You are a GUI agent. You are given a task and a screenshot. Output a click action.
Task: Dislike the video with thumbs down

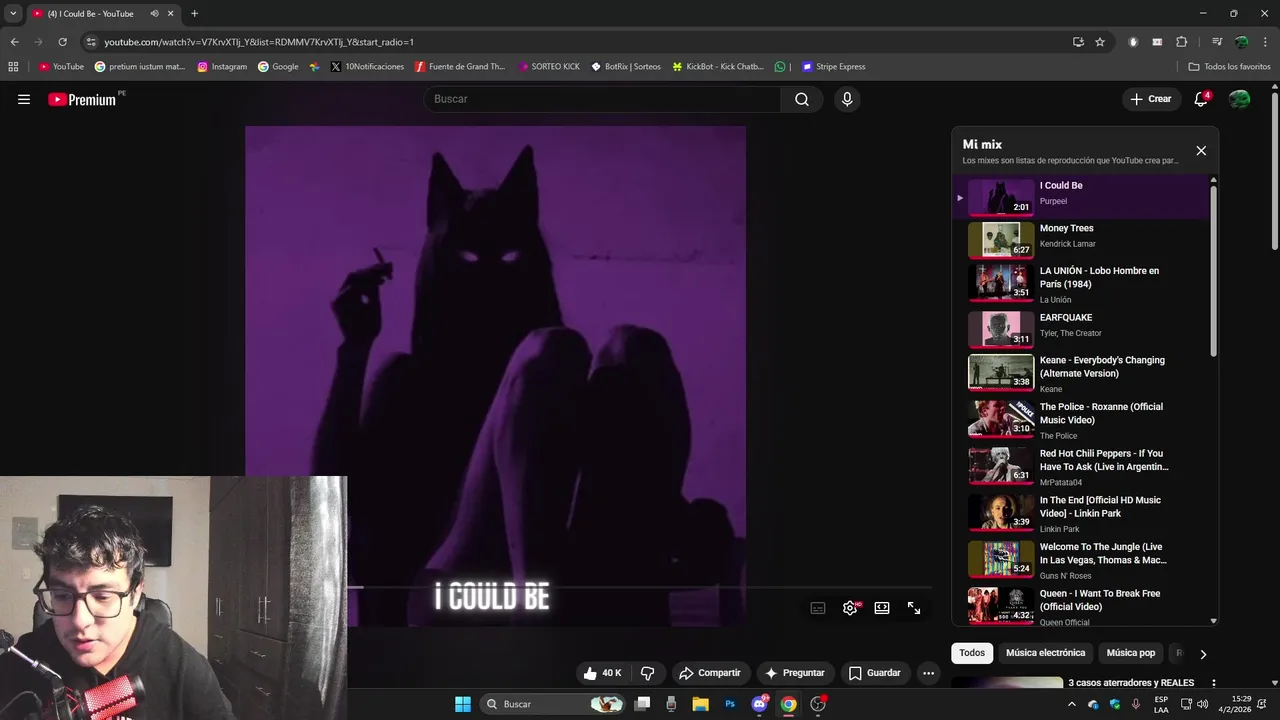point(647,673)
